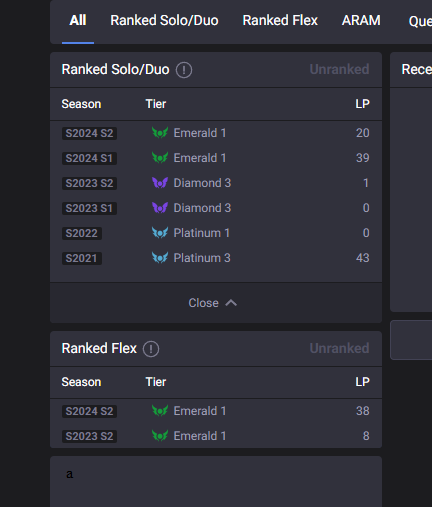
Task: Switch to the ARAM tab
Action: [361, 21]
